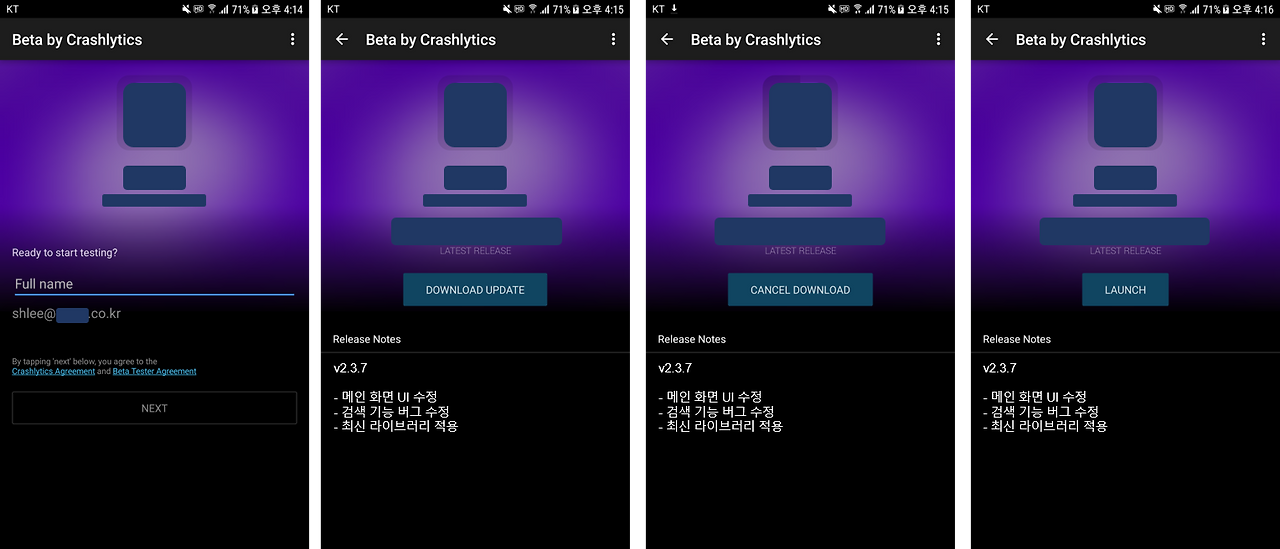Tap the LAUNCH button
Image resolution: width=1280 pixels, height=549 pixels.
[1125, 290]
